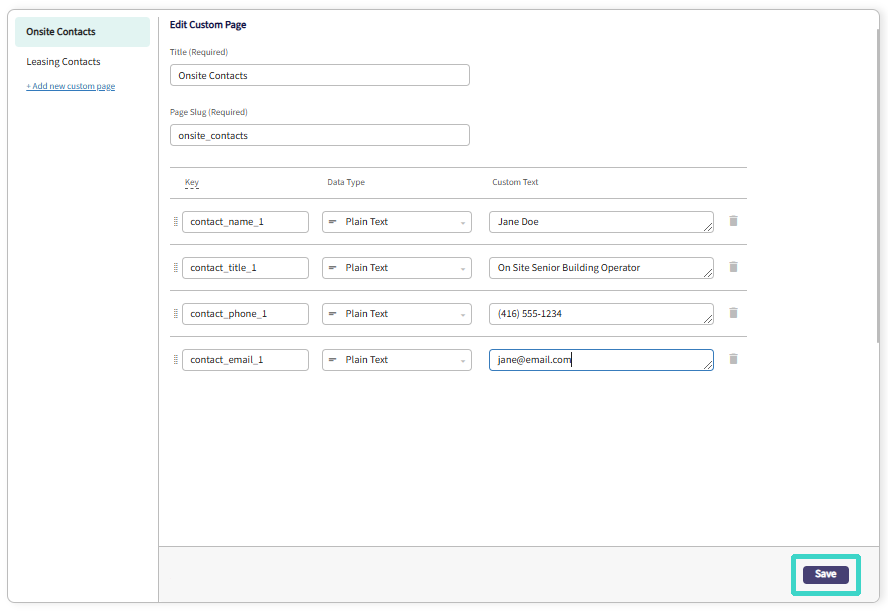Open Data Type dropdown for contact_phone_1
The height and width of the screenshot is (614, 888).
[396, 314]
